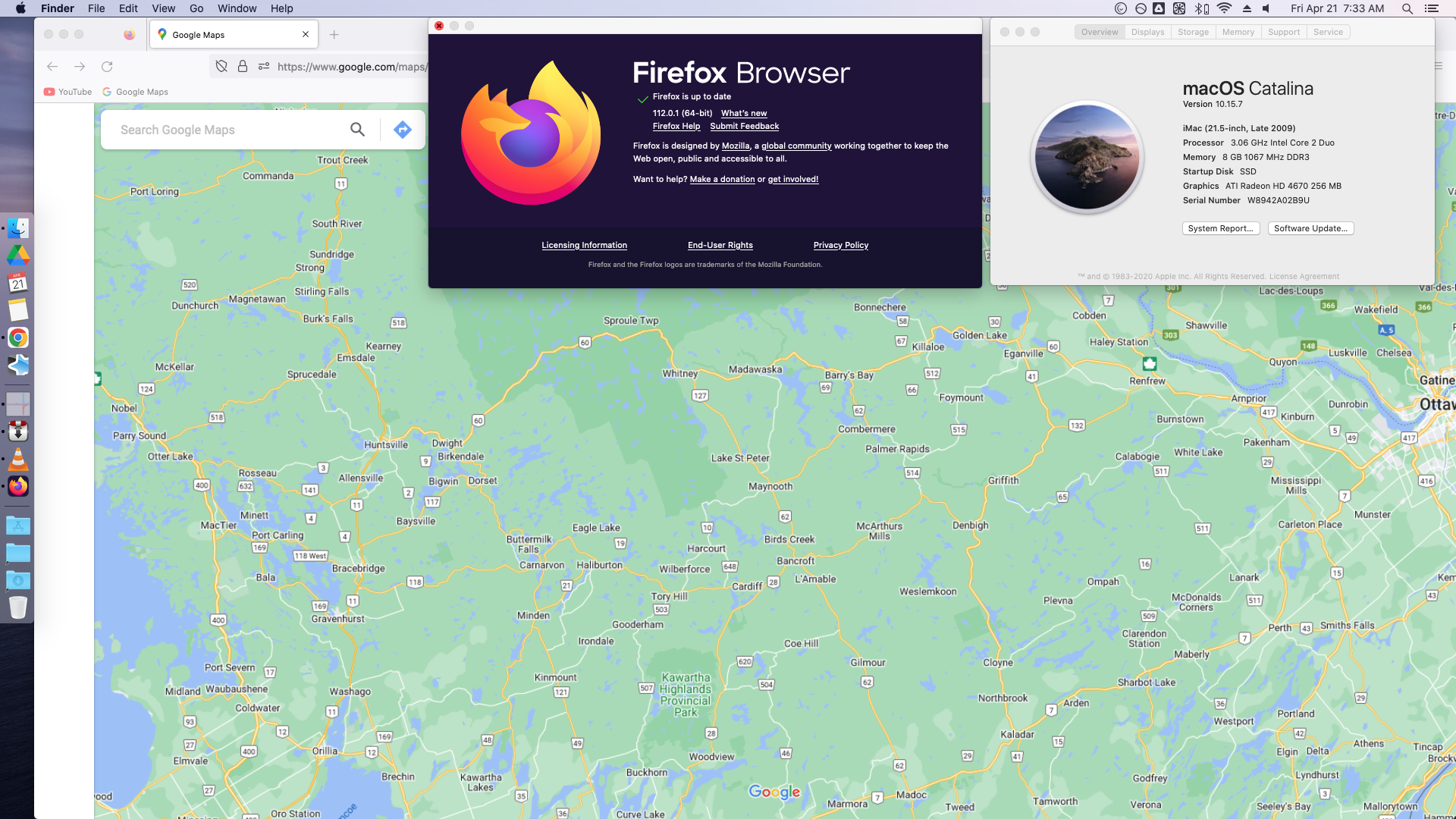The width and height of the screenshot is (1456, 819).
Task: Open Finder from the dock
Action: (x=18, y=228)
